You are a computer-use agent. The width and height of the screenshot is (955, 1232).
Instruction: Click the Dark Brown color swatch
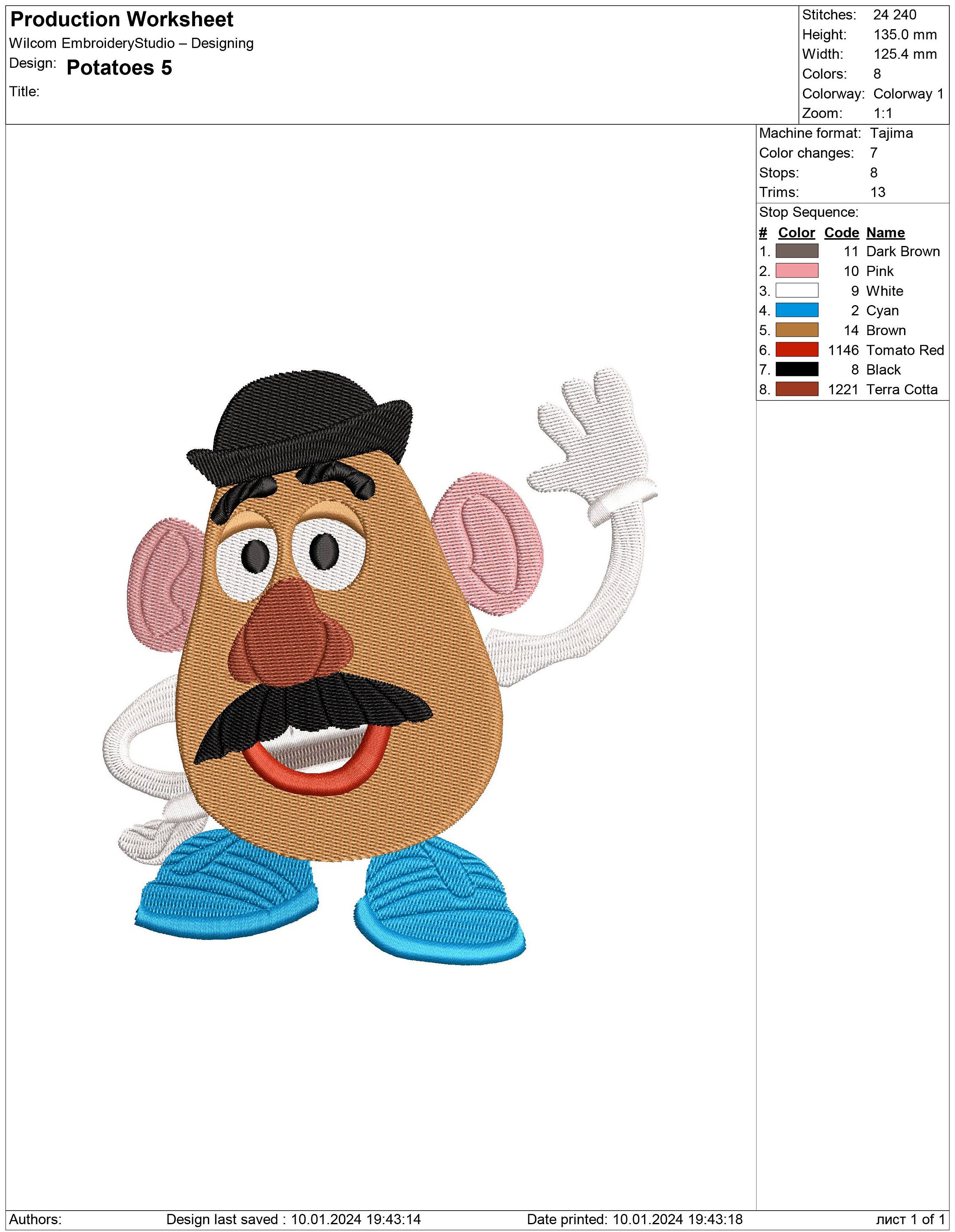[x=796, y=251]
